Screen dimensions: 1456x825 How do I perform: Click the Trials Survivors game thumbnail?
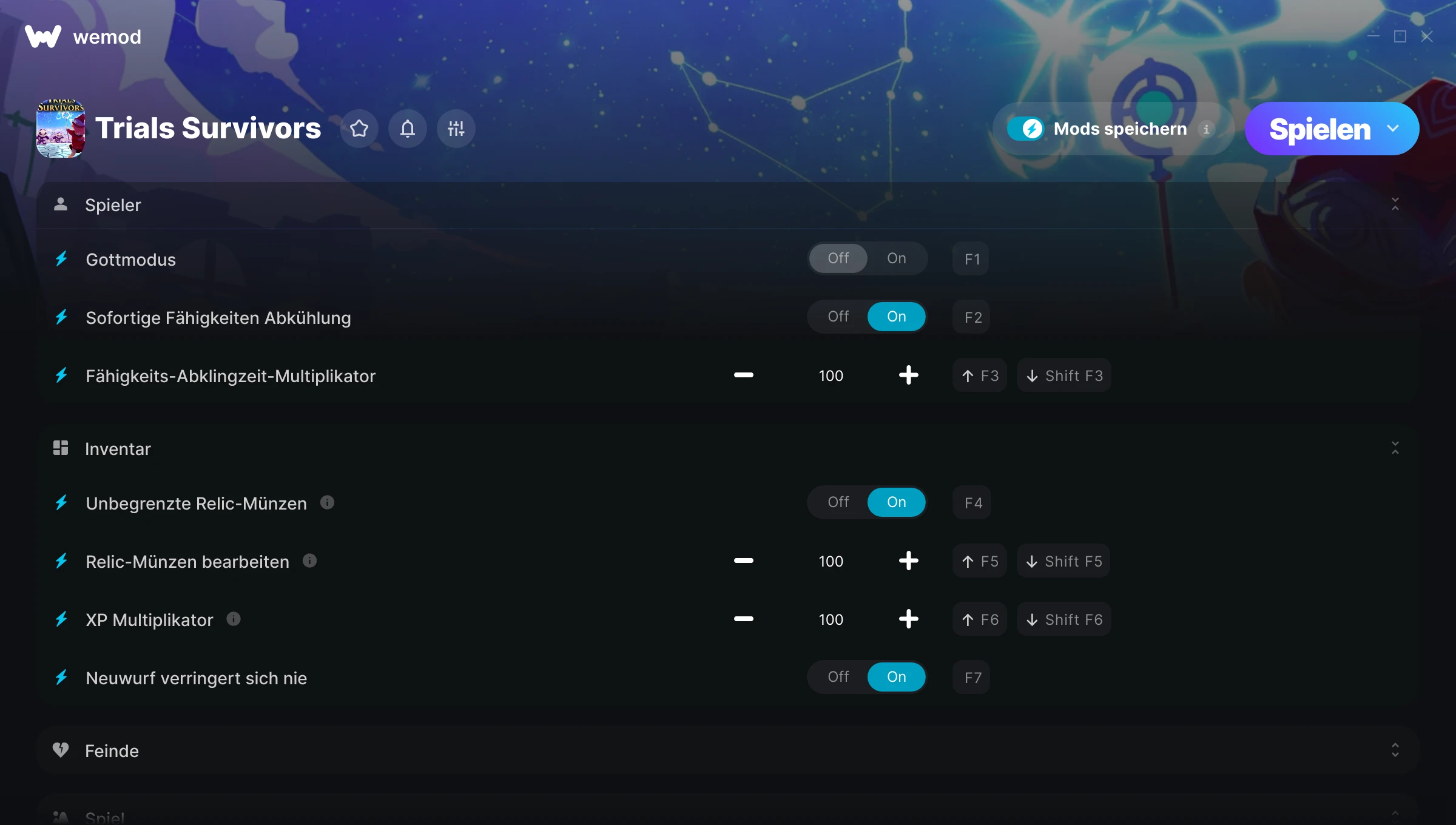click(x=61, y=129)
